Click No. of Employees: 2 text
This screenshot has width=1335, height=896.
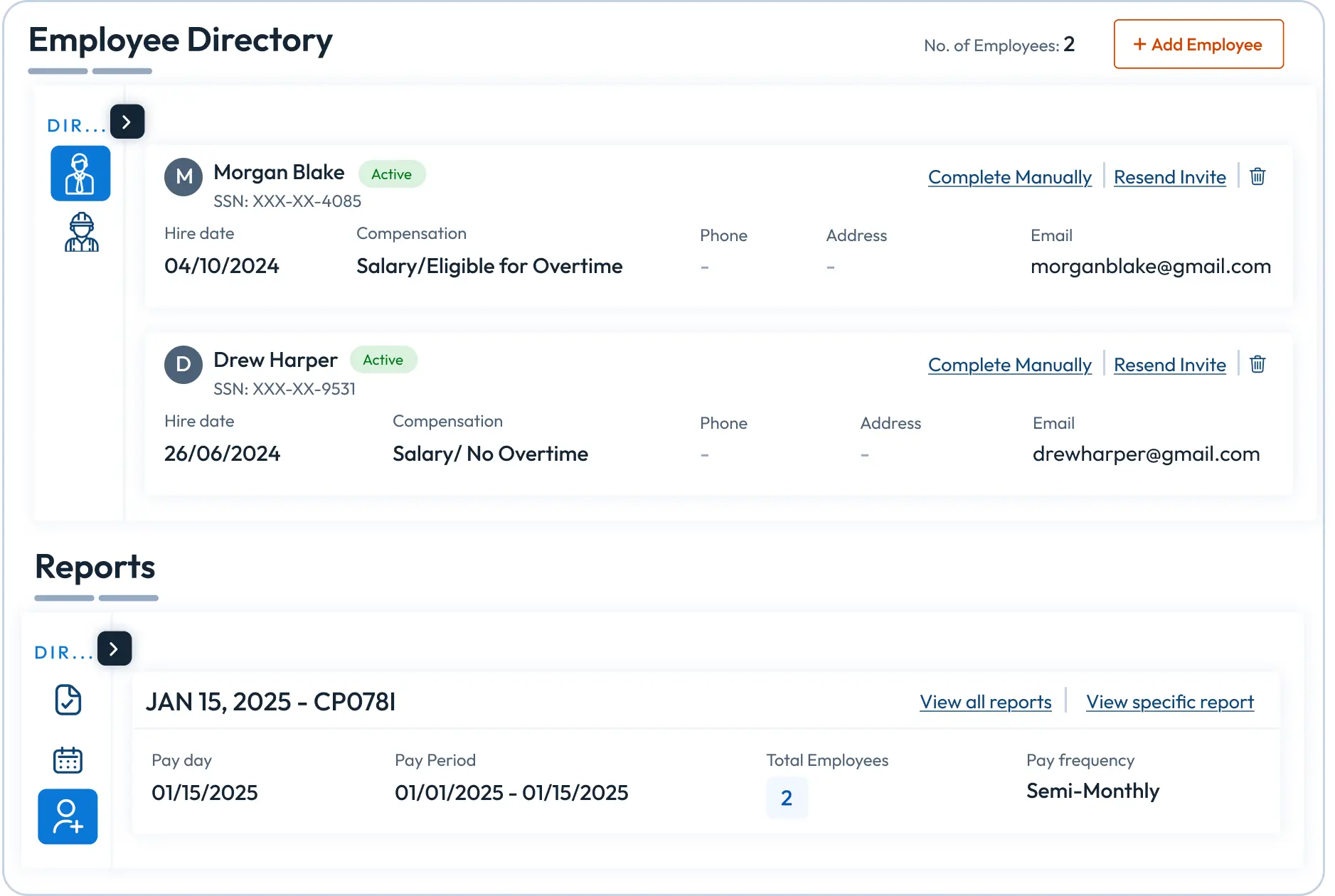(999, 46)
